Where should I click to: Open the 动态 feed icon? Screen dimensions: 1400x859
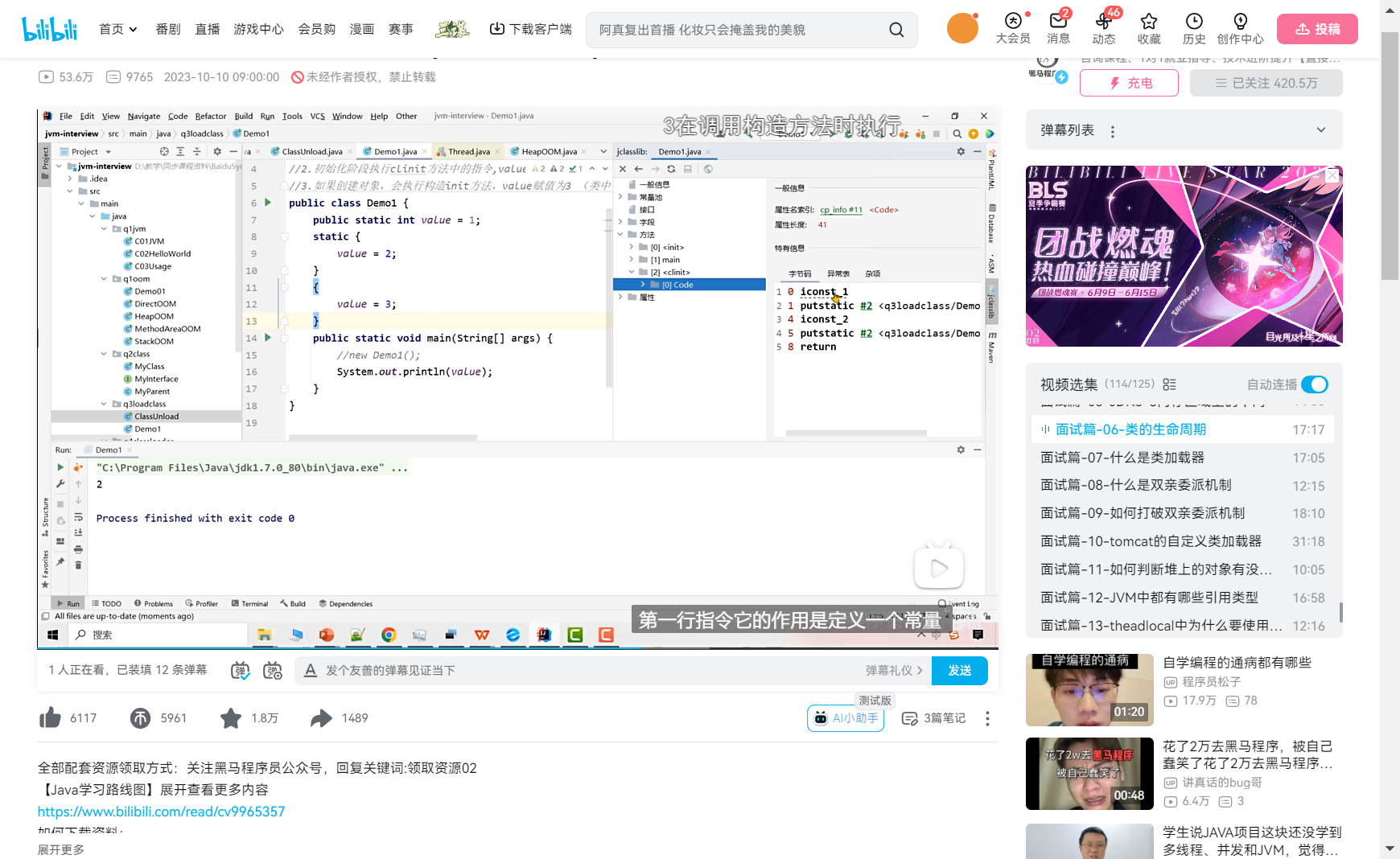coord(1103,28)
